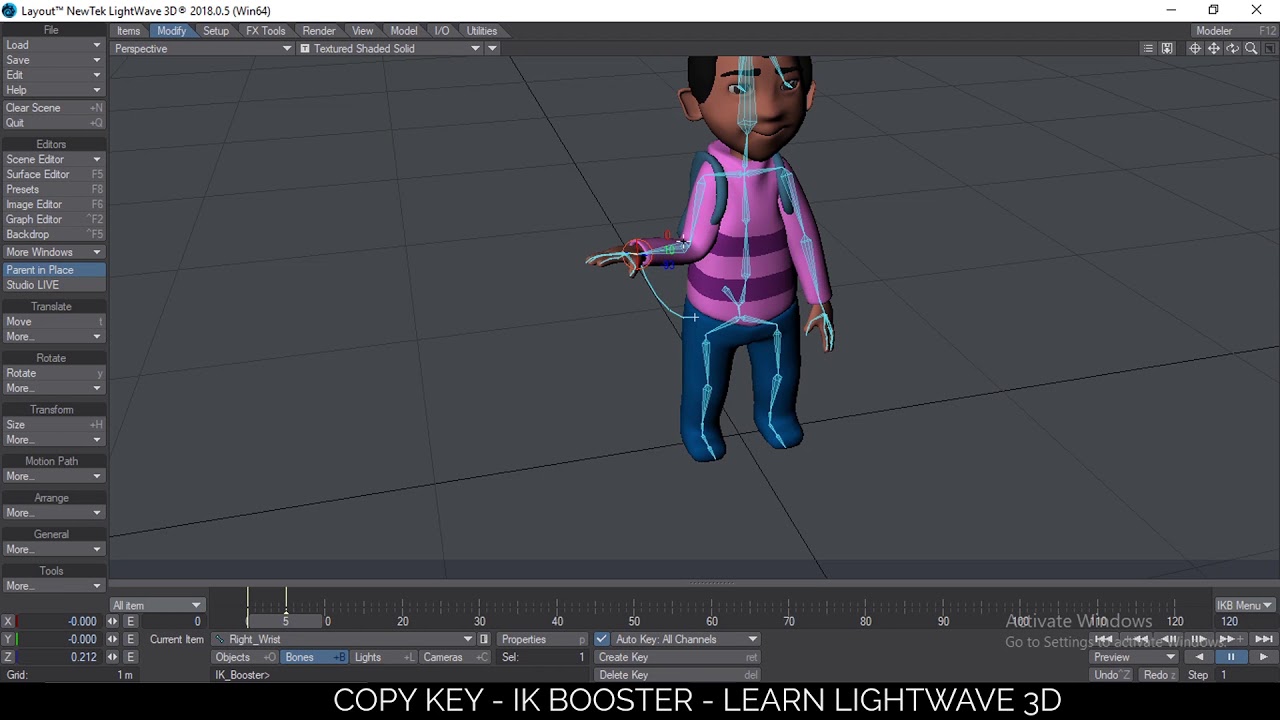Click the Y channel keyframe arrows icon
The image size is (1280, 720).
[x=112, y=639]
